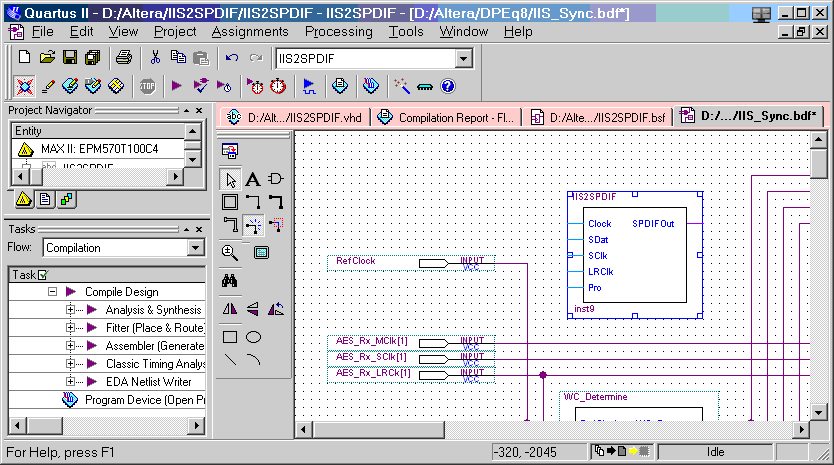The image size is (834, 465).
Task: Close the Project Navigator panel
Action: tap(199, 111)
